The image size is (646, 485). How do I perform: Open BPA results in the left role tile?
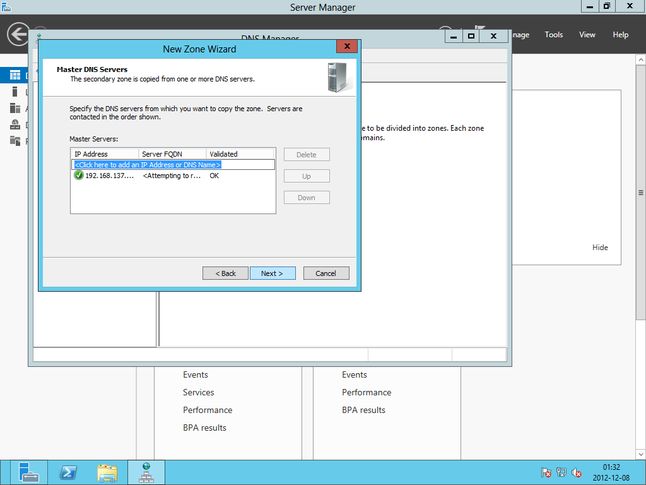pos(204,428)
